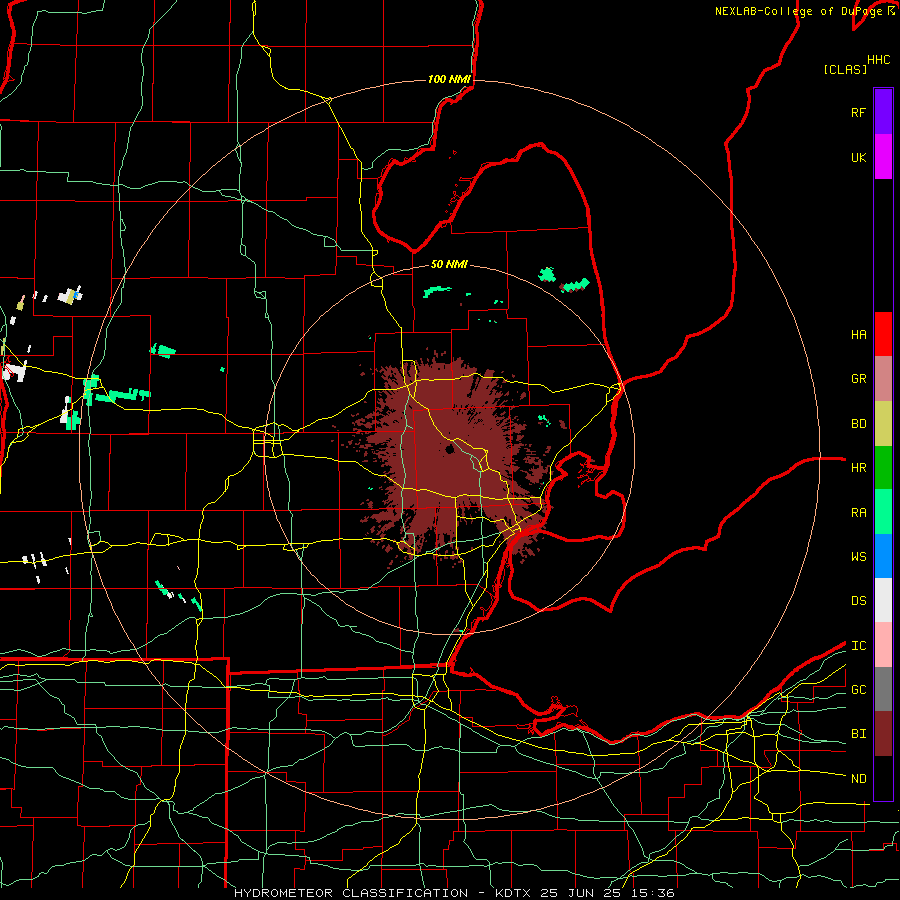Click the UK legend label
900x900 pixels.
click(858, 157)
